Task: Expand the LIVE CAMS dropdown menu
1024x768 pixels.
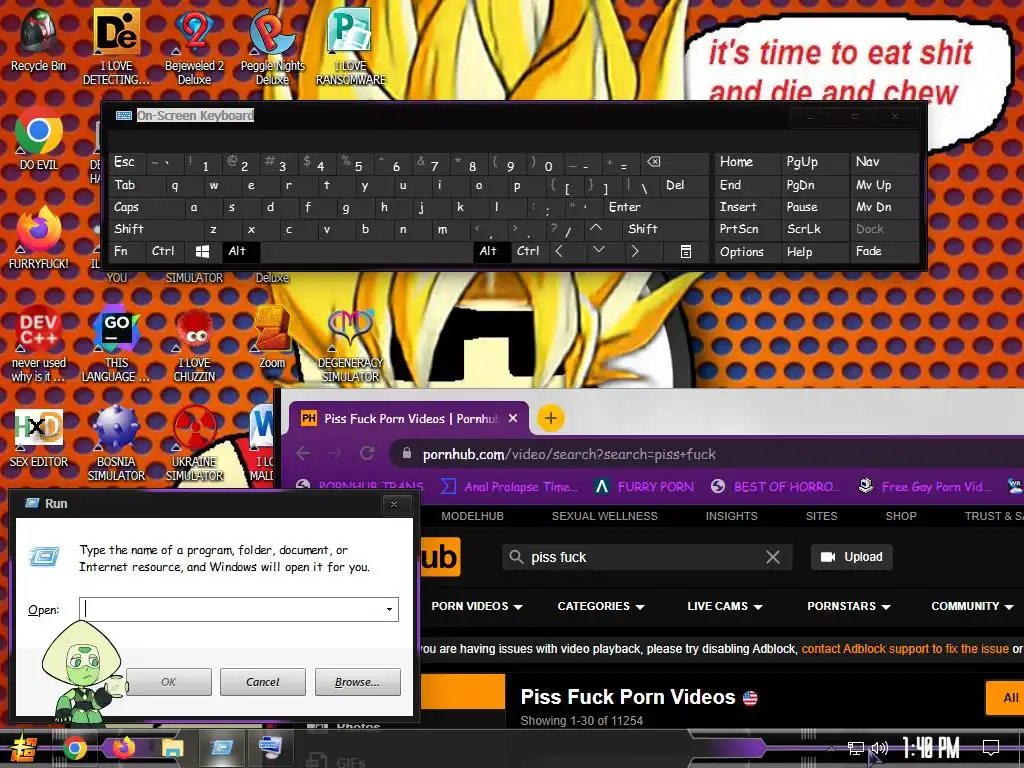Action: (x=725, y=606)
